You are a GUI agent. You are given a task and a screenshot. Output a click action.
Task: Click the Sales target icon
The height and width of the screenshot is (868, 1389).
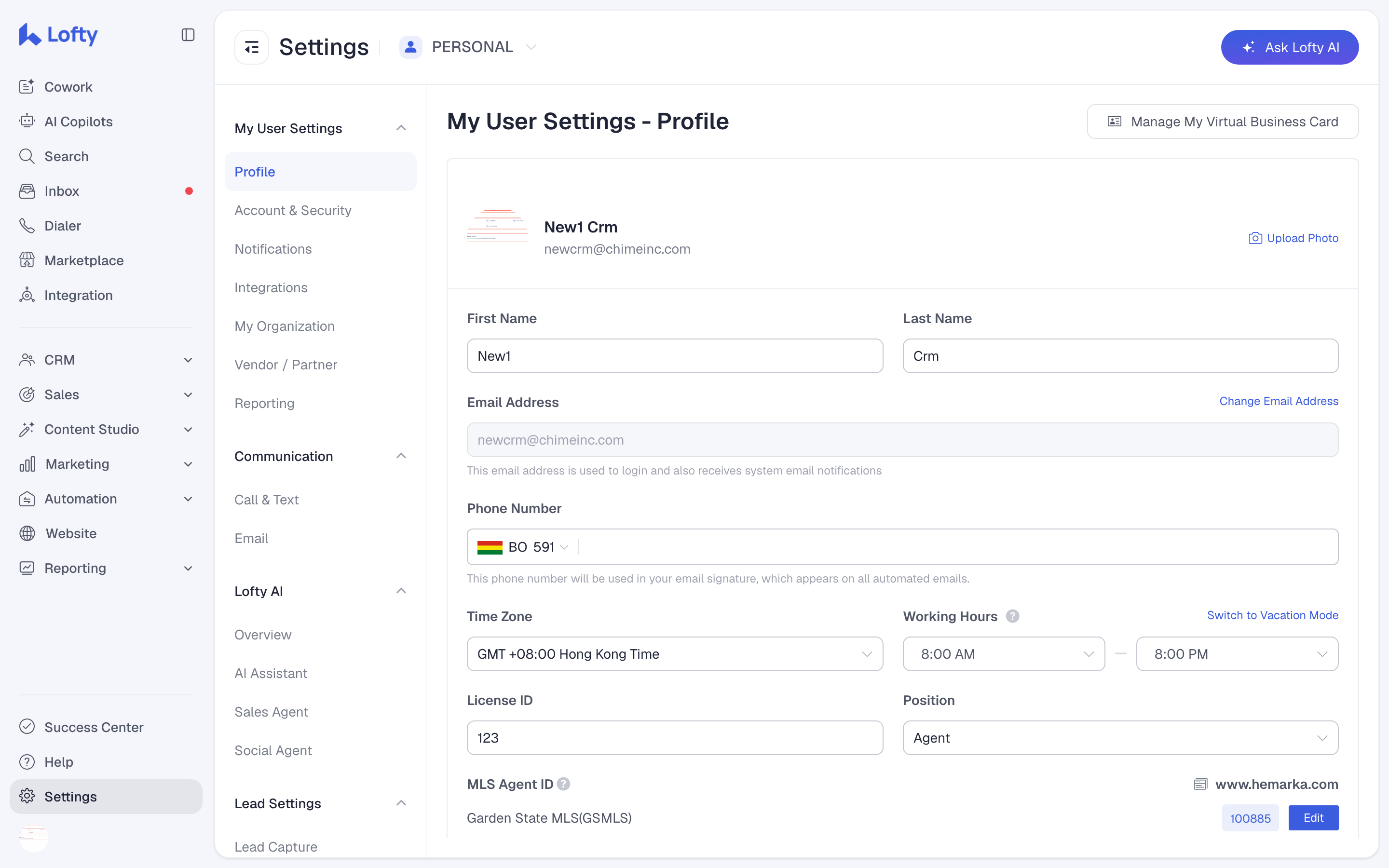(x=27, y=394)
